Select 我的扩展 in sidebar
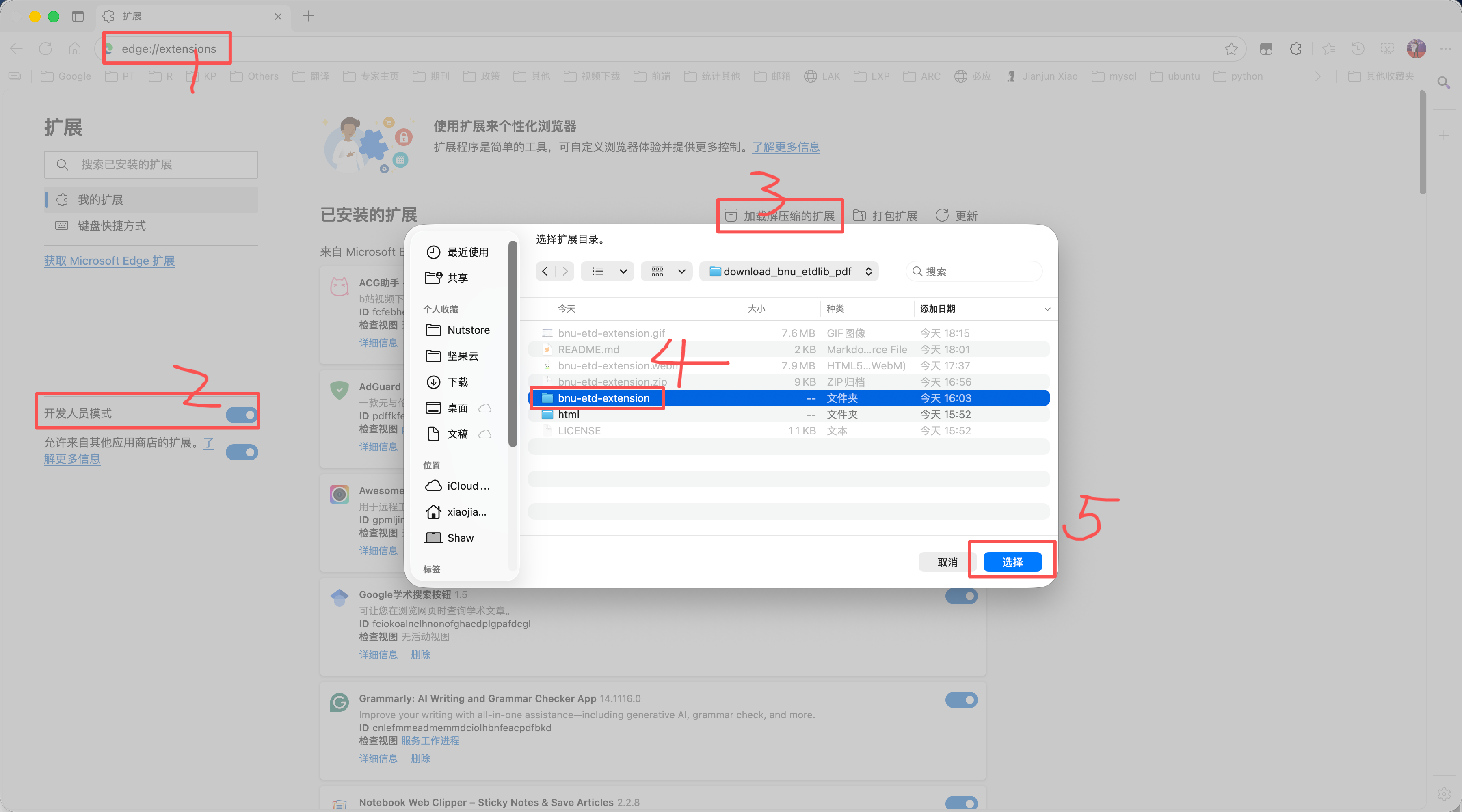Viewport: 1462px width, 812px height. (x=151, y=200)
